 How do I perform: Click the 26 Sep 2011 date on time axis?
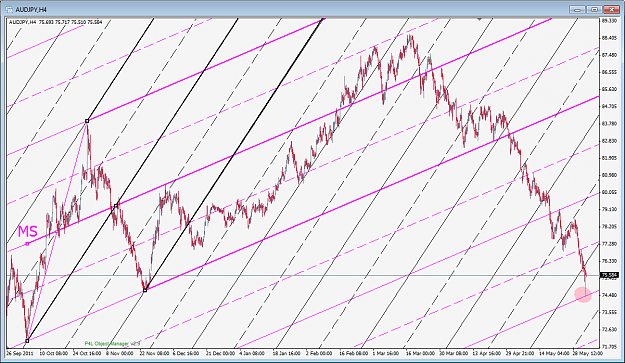pyautogui.click(x=20, y=353)
